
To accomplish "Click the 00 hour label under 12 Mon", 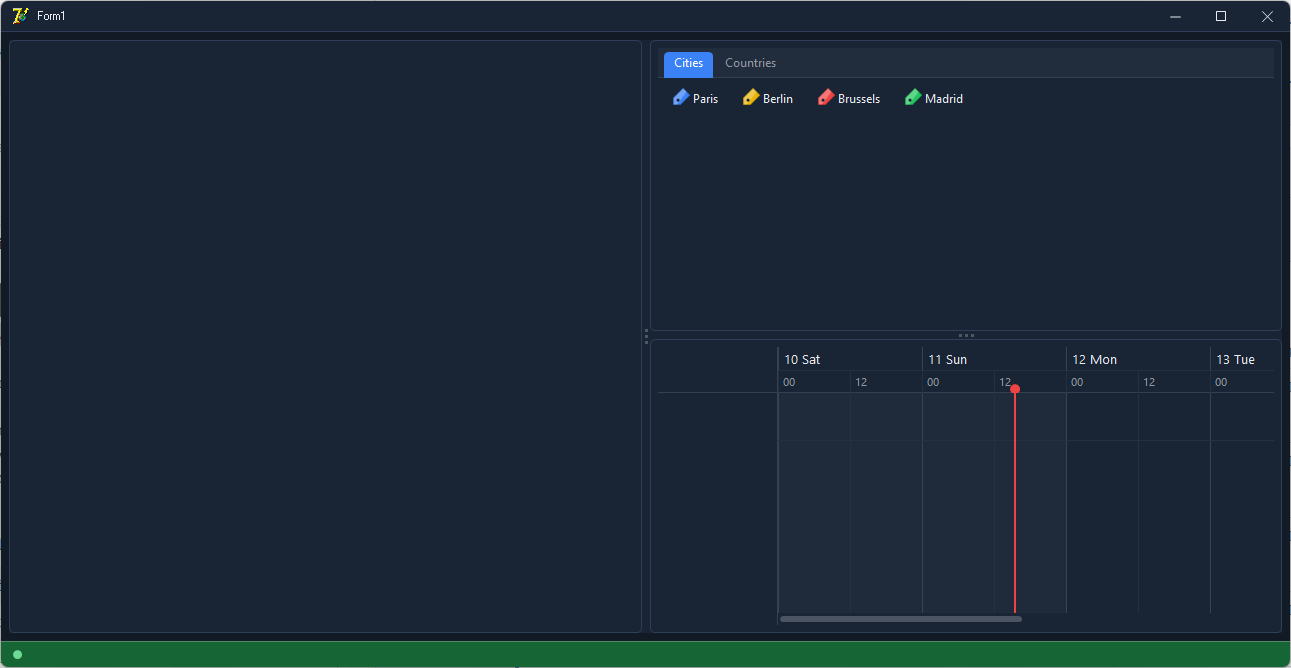I will (1077, 383).
